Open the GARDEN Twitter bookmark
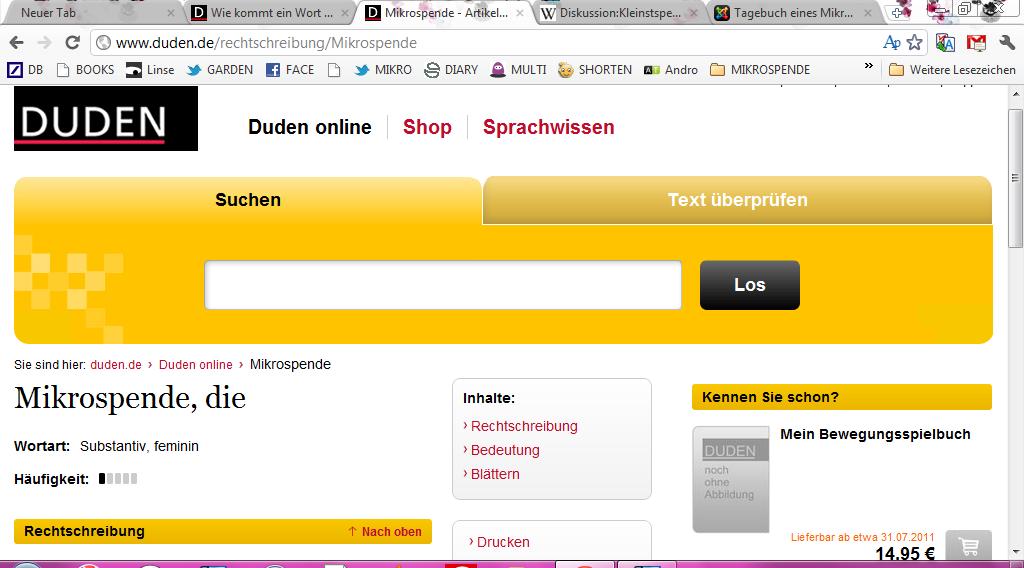 [220, 70]
